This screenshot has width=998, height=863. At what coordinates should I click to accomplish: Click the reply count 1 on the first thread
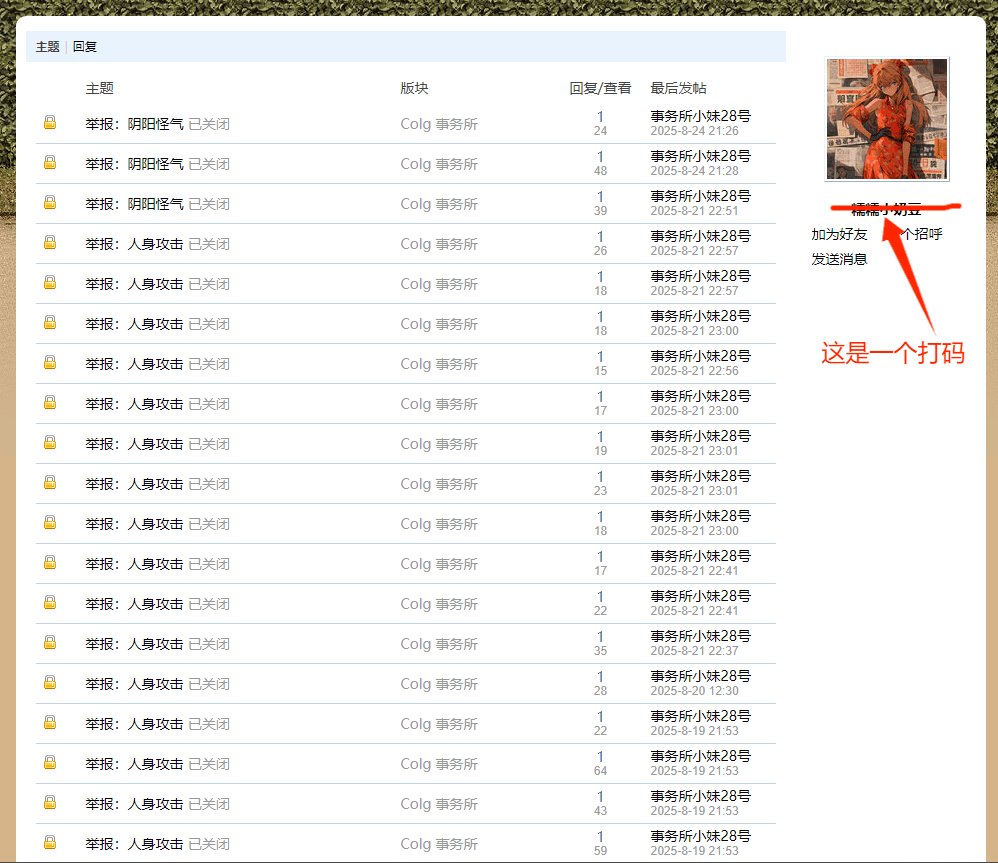click(600, 116)
